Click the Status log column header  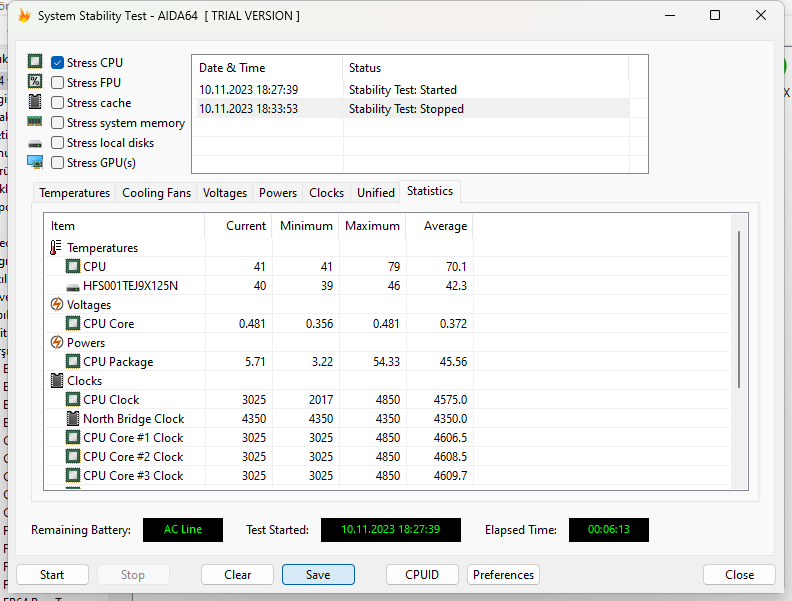point(485,68)
